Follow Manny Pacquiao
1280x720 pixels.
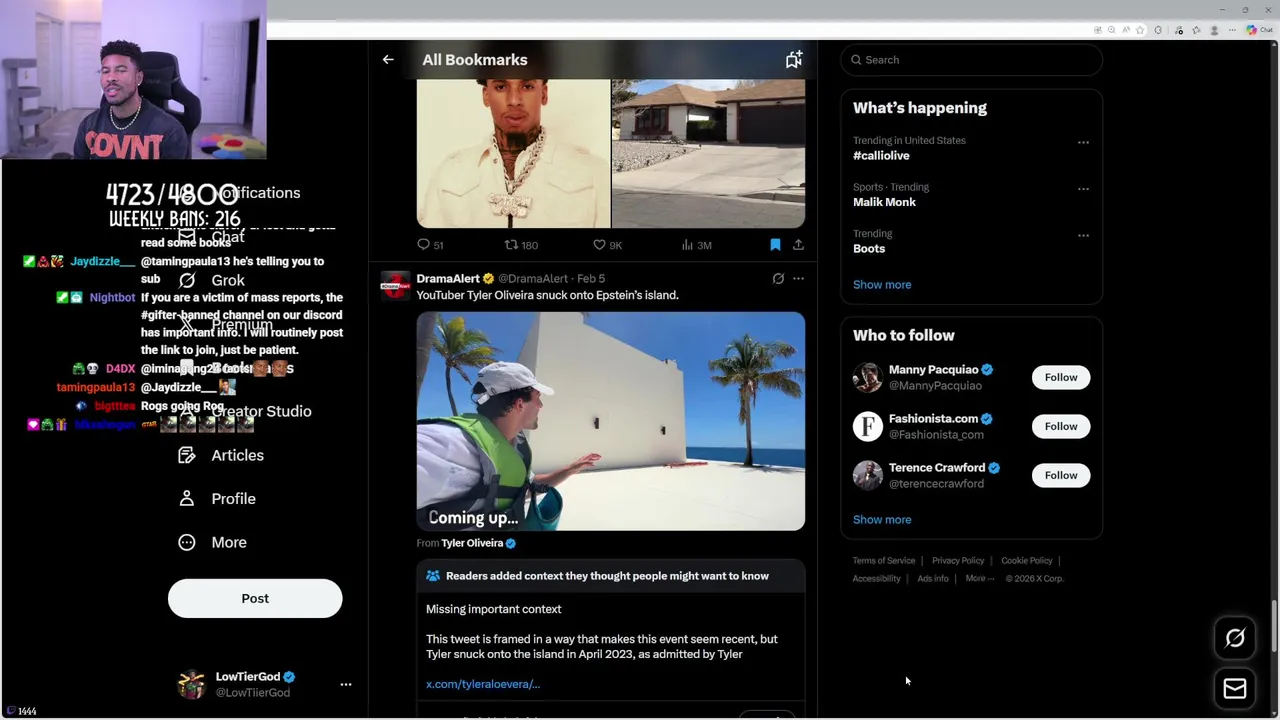(x=1061, y=377)
